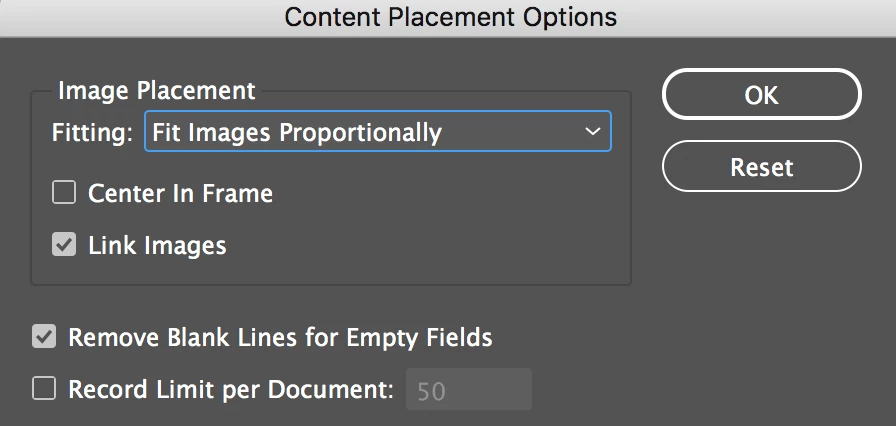Viewport: 896px width, 426px height.
Task: Click the empty box icon beside Record Limit
Action: [44, 389]
